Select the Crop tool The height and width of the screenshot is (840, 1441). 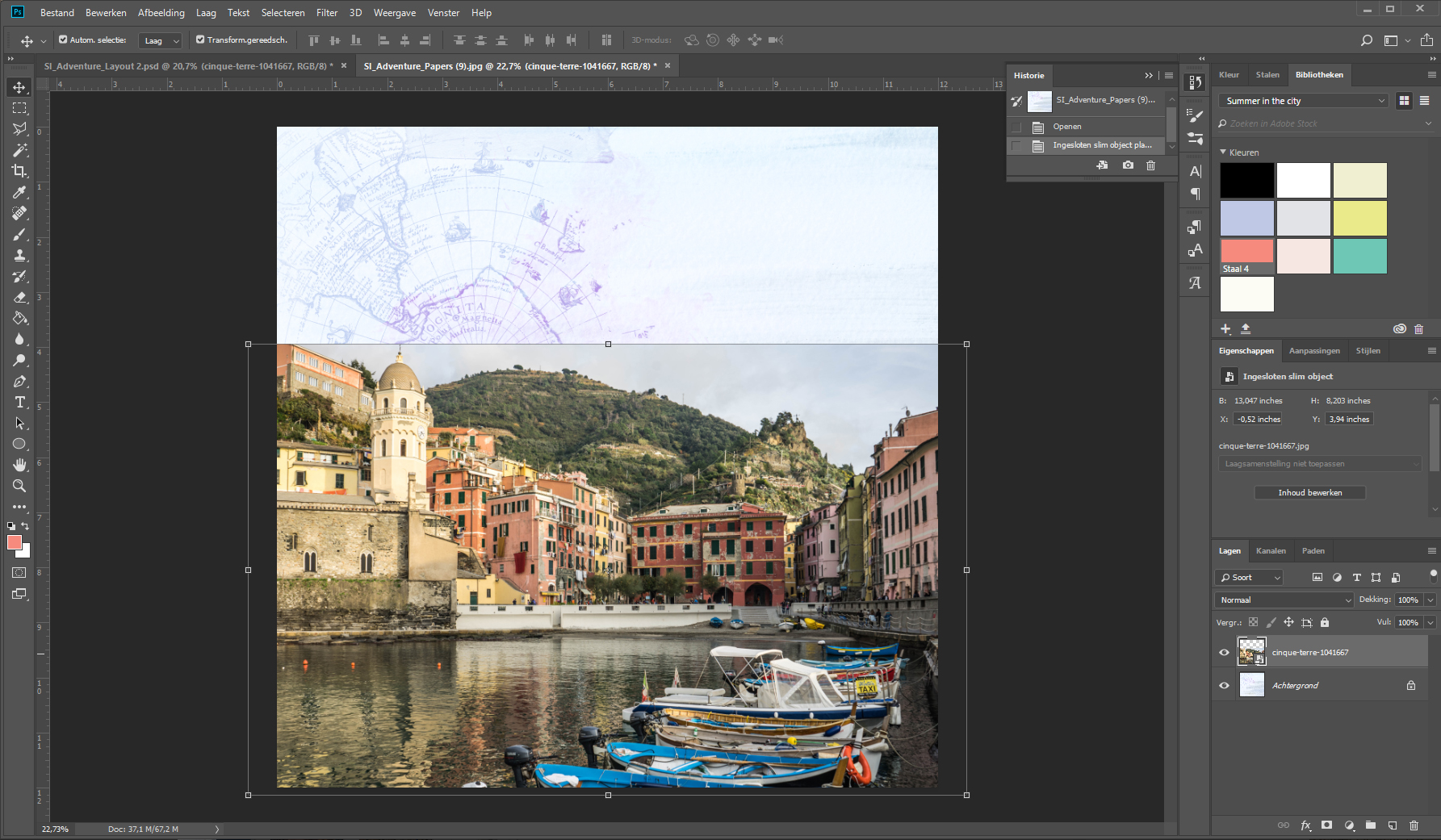pyautogui.click(x=19, y=171)
